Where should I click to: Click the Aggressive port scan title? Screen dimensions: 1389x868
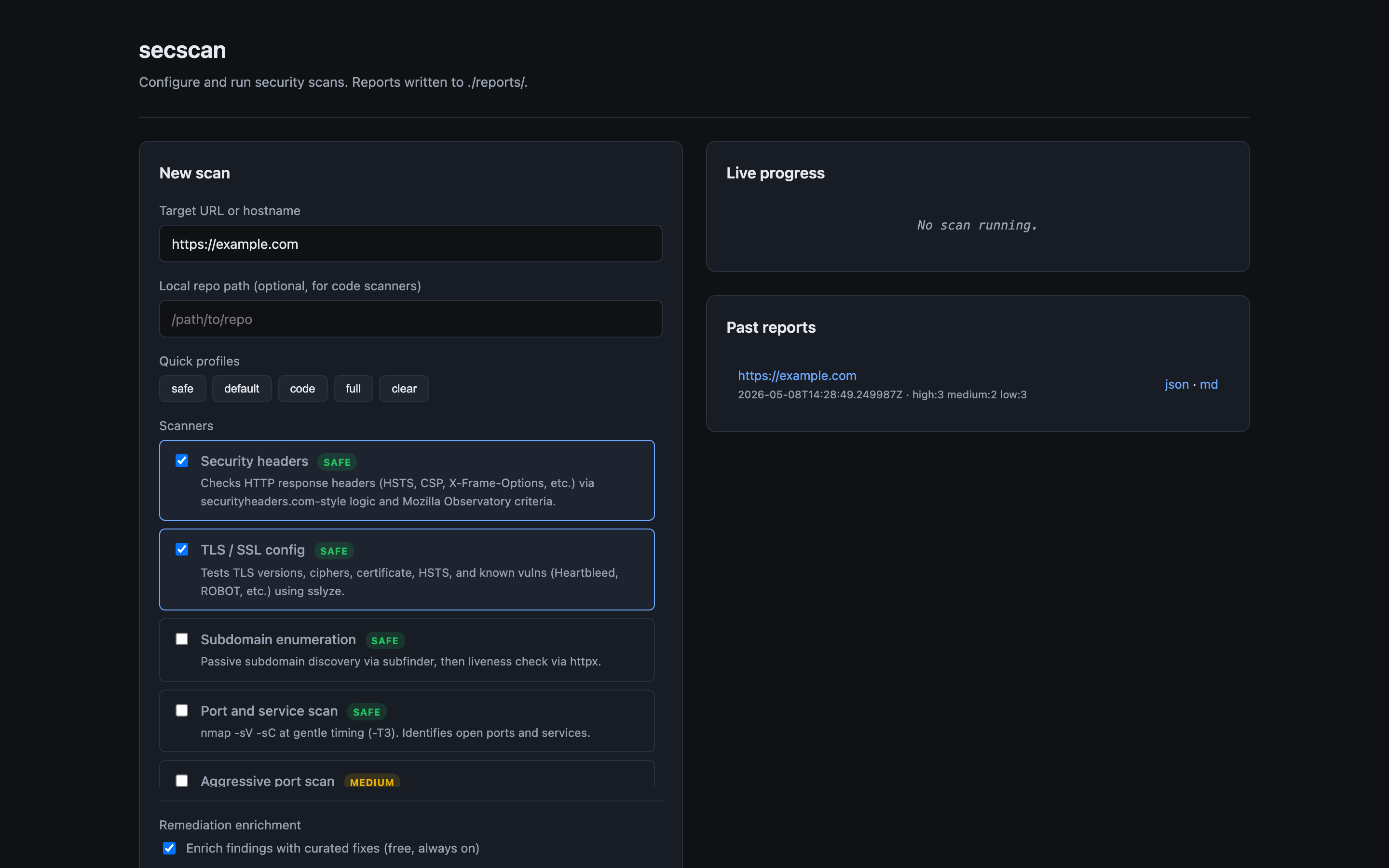click(268, 781)
